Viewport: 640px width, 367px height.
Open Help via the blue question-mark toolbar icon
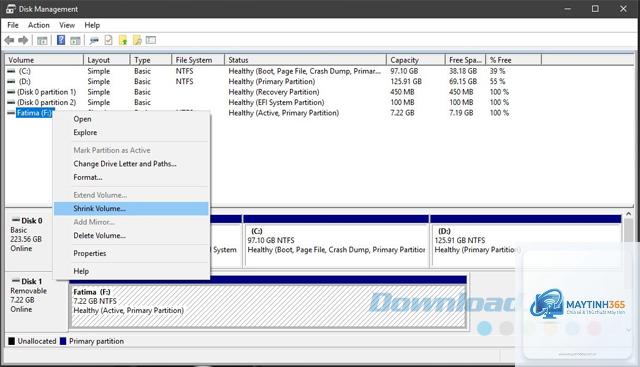pos(61,40)
